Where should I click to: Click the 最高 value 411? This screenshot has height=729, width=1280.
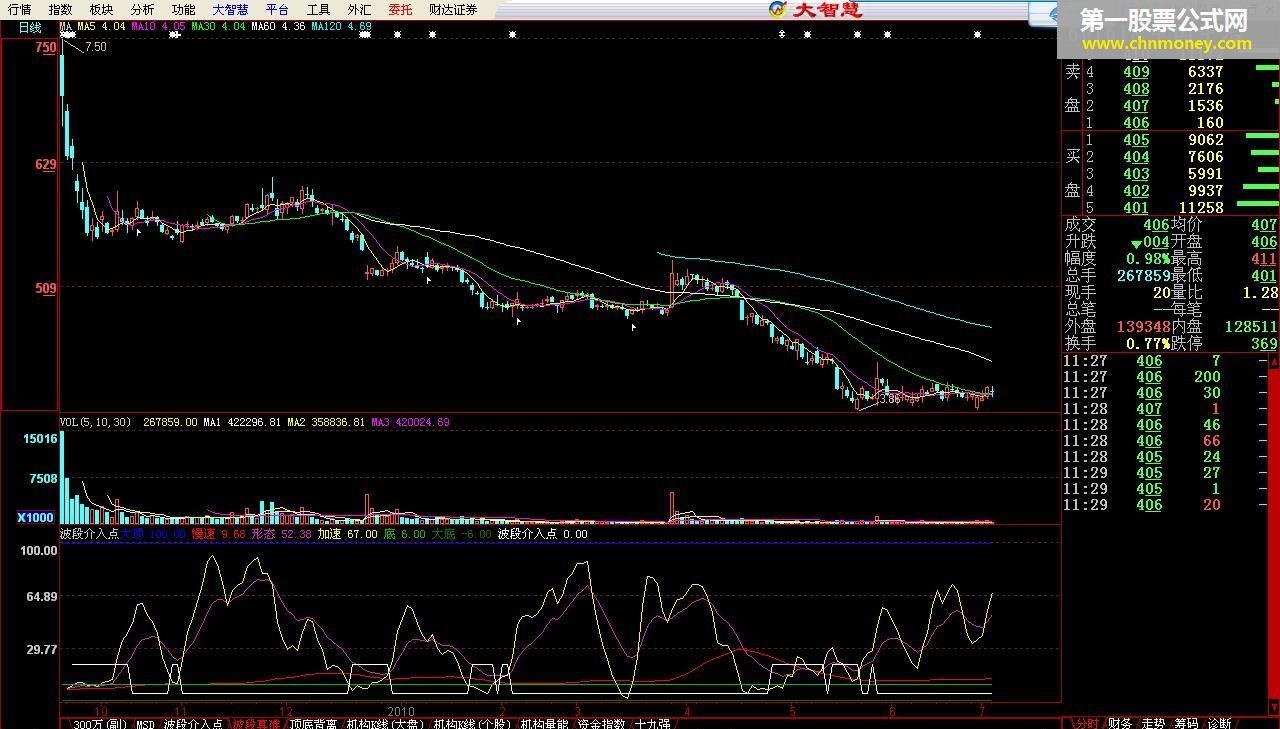click(x=1264, y=258)
